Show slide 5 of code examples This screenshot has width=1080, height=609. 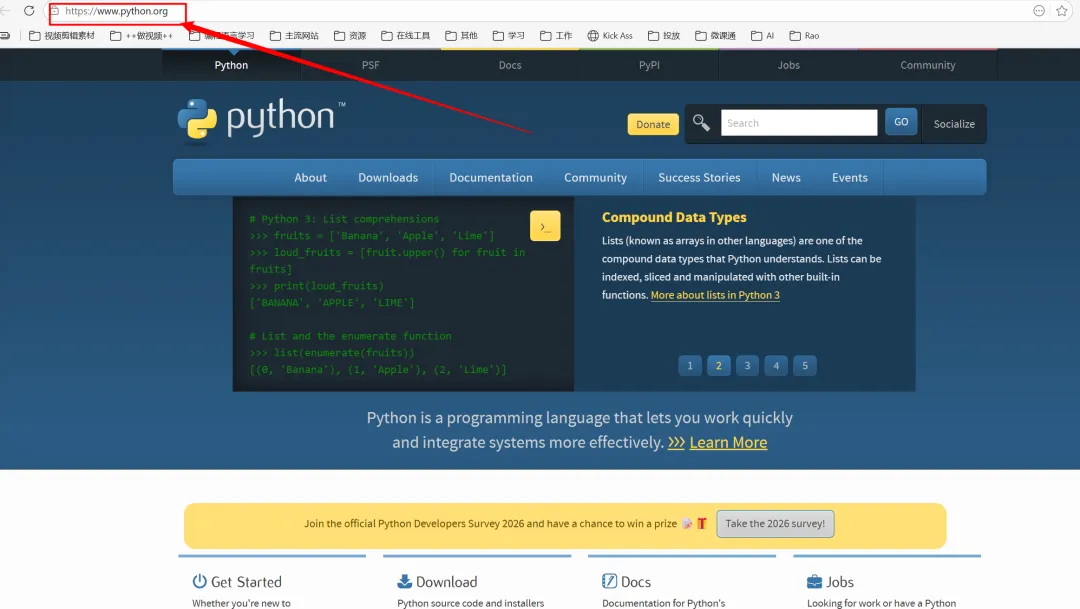(x=804, y=366)
